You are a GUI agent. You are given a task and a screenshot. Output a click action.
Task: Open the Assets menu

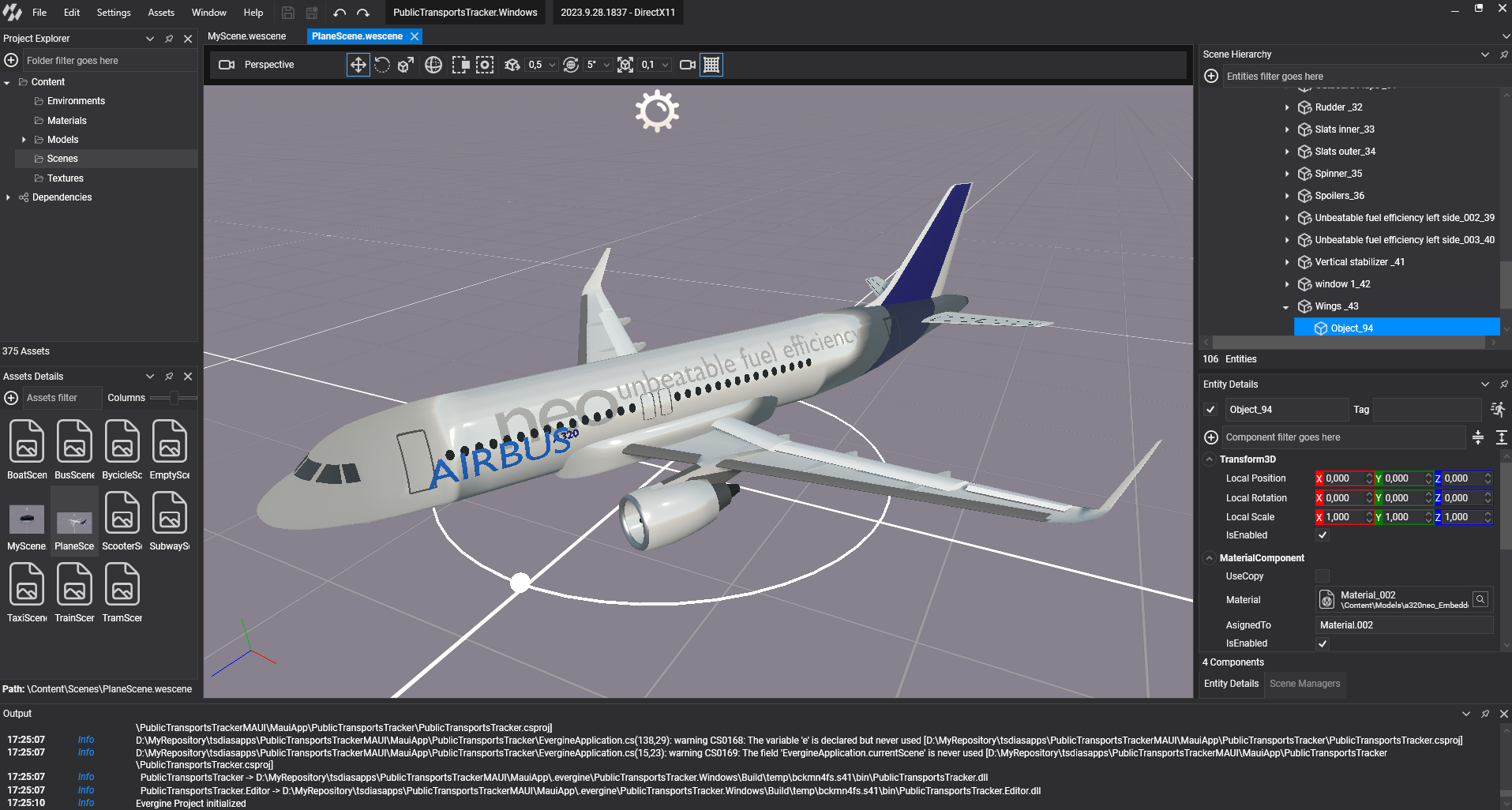pos(161,13)
